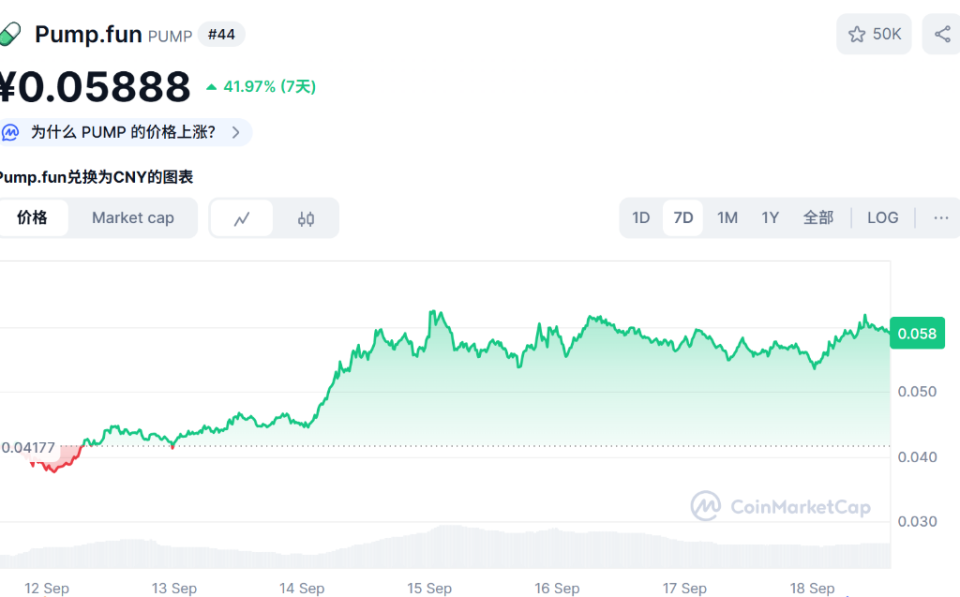The height and width of the screenshot is (597, 960).
Task: Show the 全部 all-time range
Action: click(x=818, y=218)
